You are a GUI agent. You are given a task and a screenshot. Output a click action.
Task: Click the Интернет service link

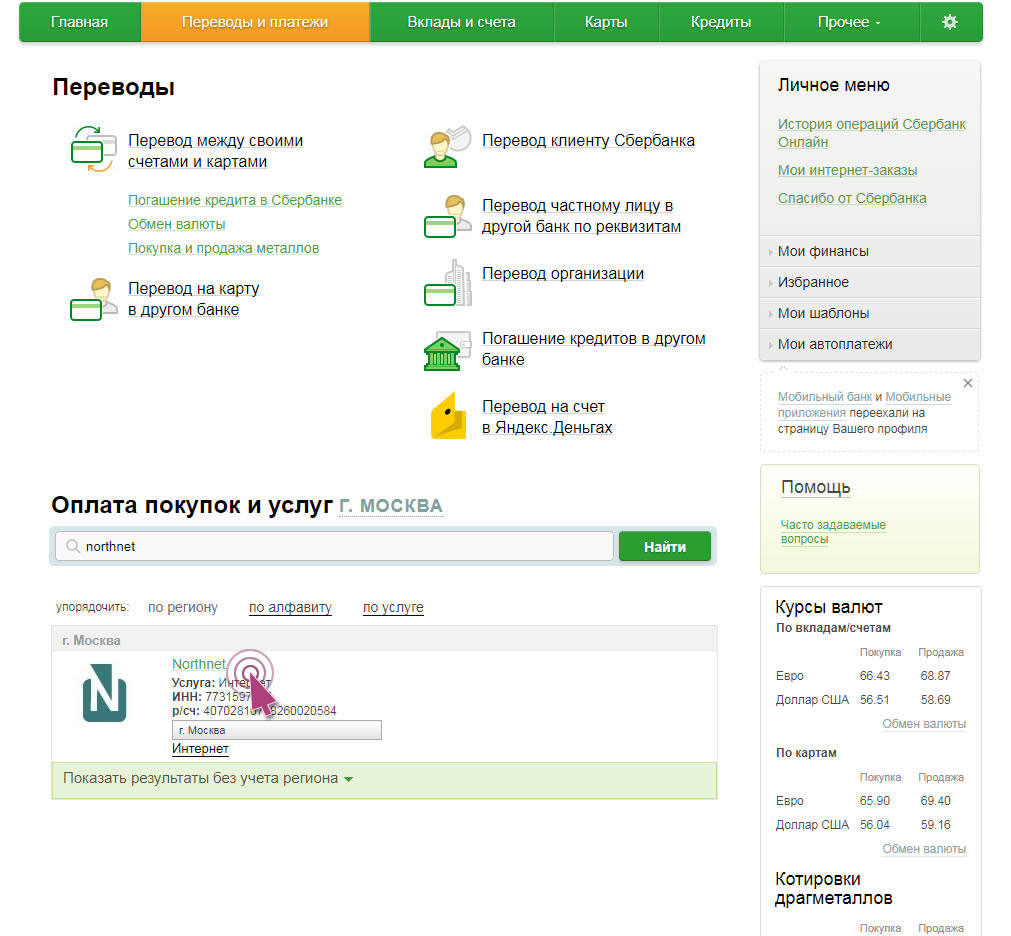point(200,749)
